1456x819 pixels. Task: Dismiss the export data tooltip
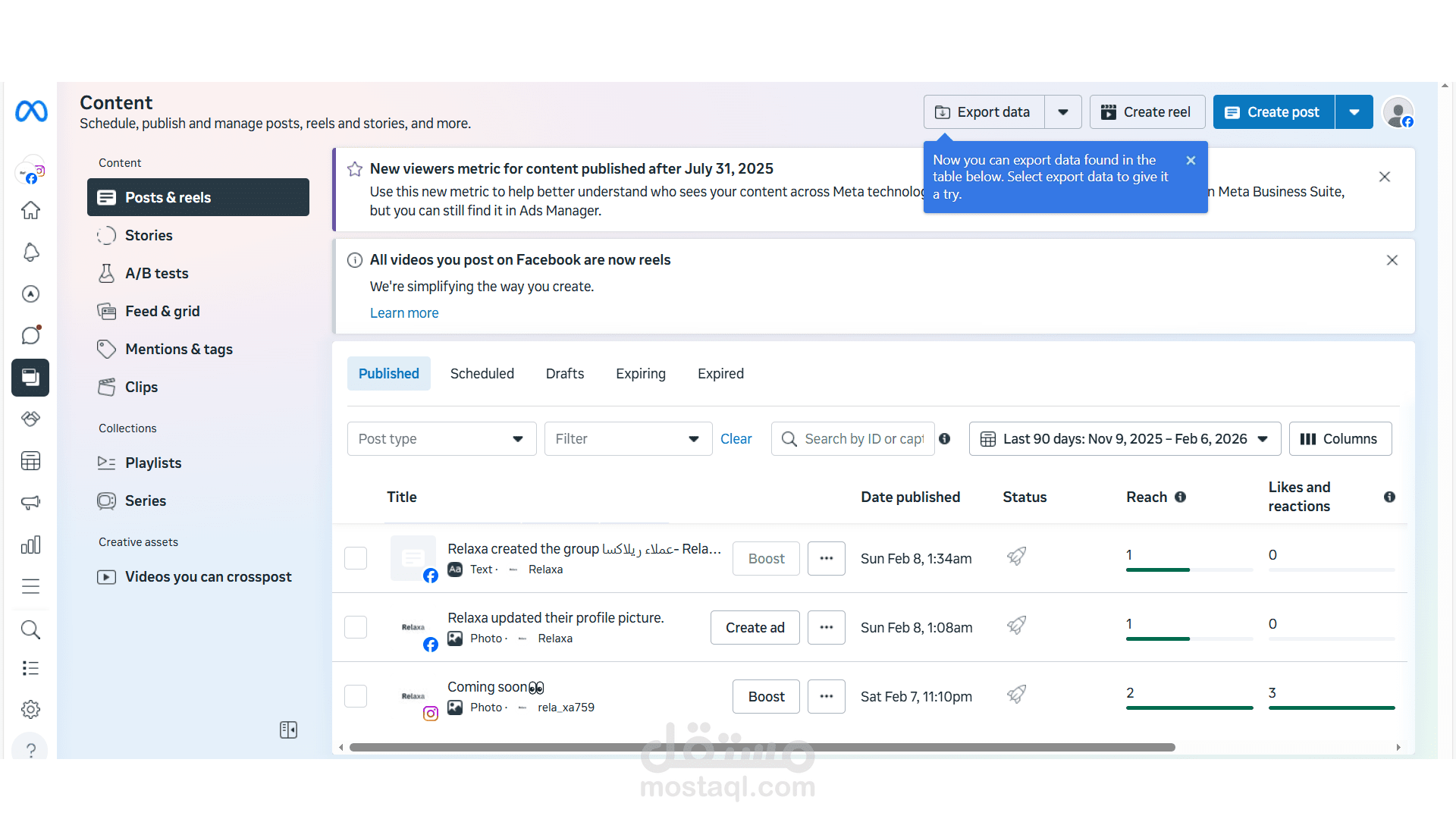tap(1191, 160)
